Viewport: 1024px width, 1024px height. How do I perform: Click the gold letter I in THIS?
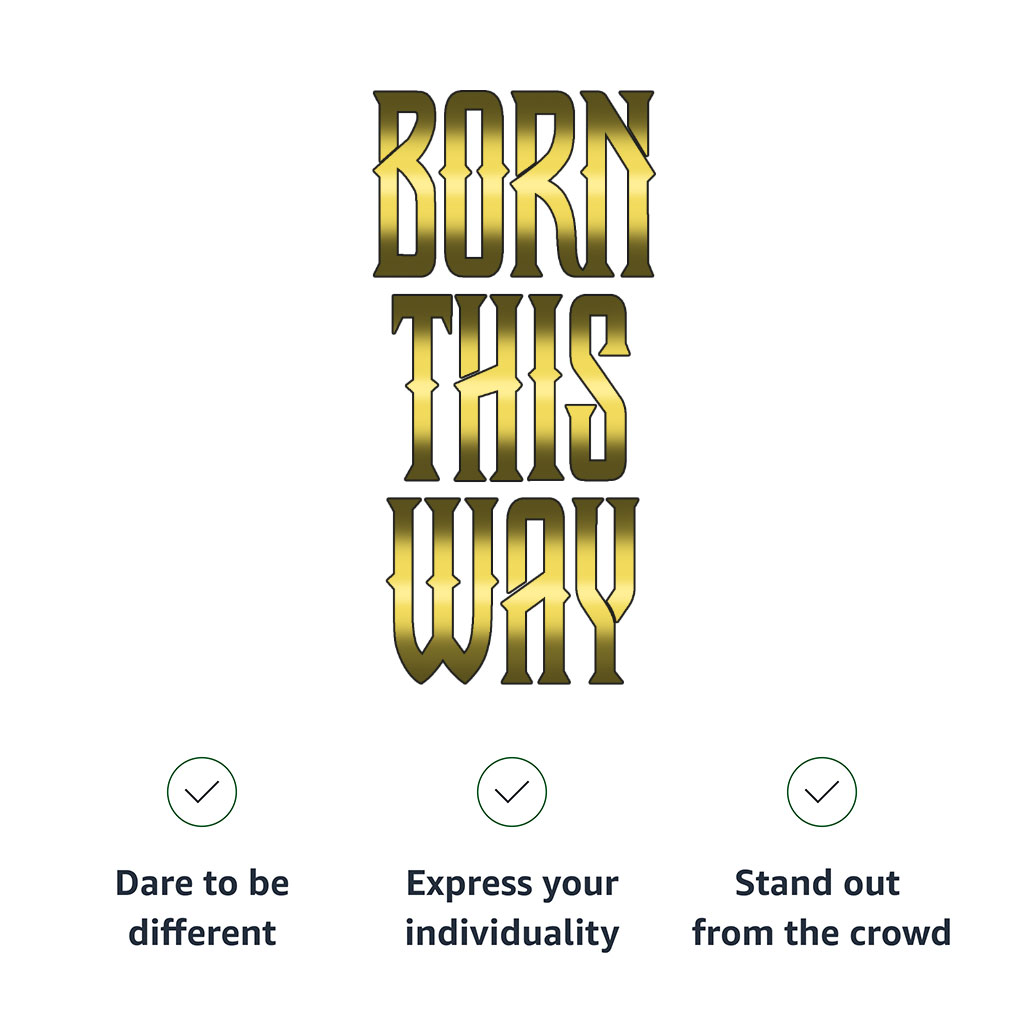pos(549,385)
